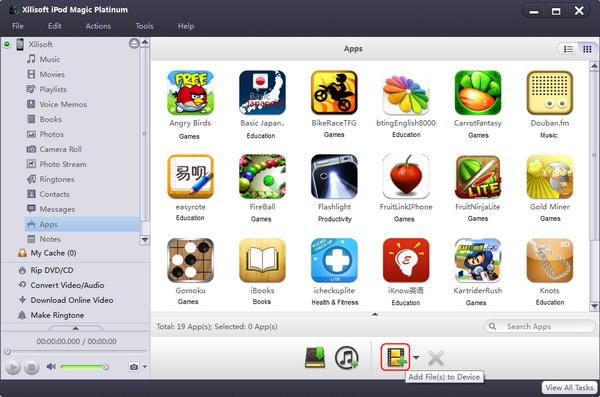Click the delete X toolbar icon
This screenshot has height=397, width=600.
(x=435, y=358)
